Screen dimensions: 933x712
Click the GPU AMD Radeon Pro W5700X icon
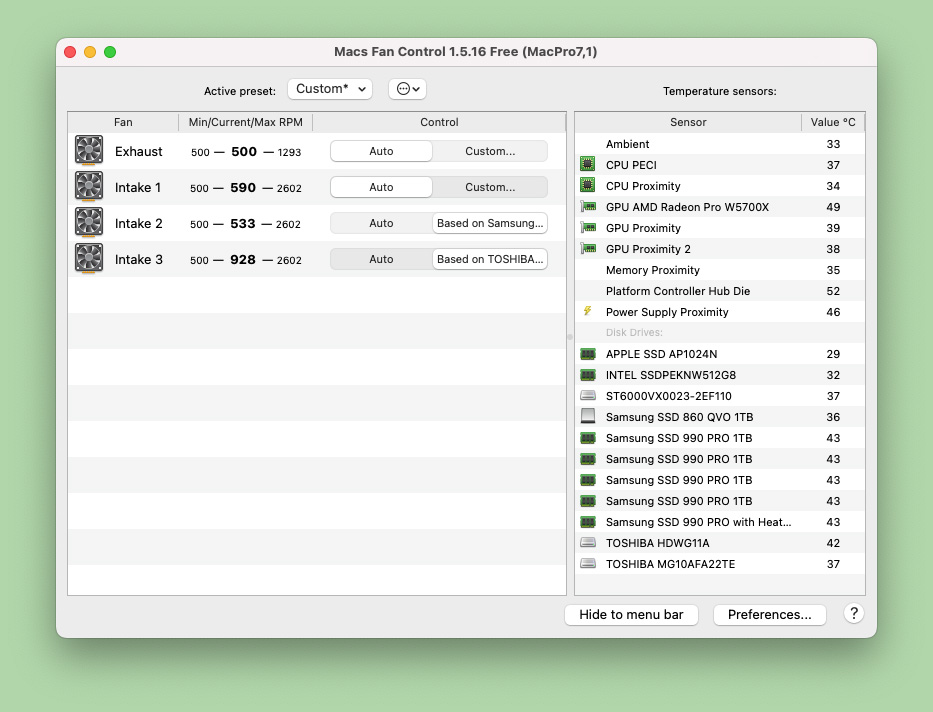(588, 207)
